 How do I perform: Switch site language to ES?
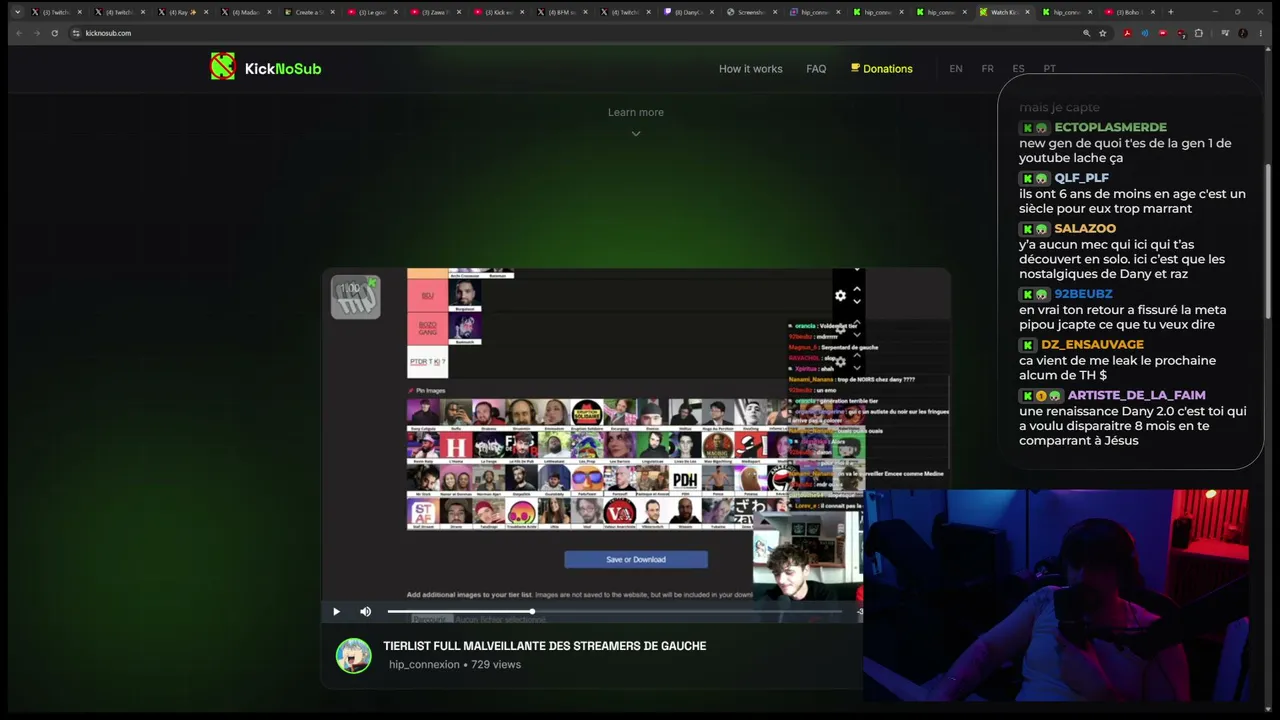1018,69
